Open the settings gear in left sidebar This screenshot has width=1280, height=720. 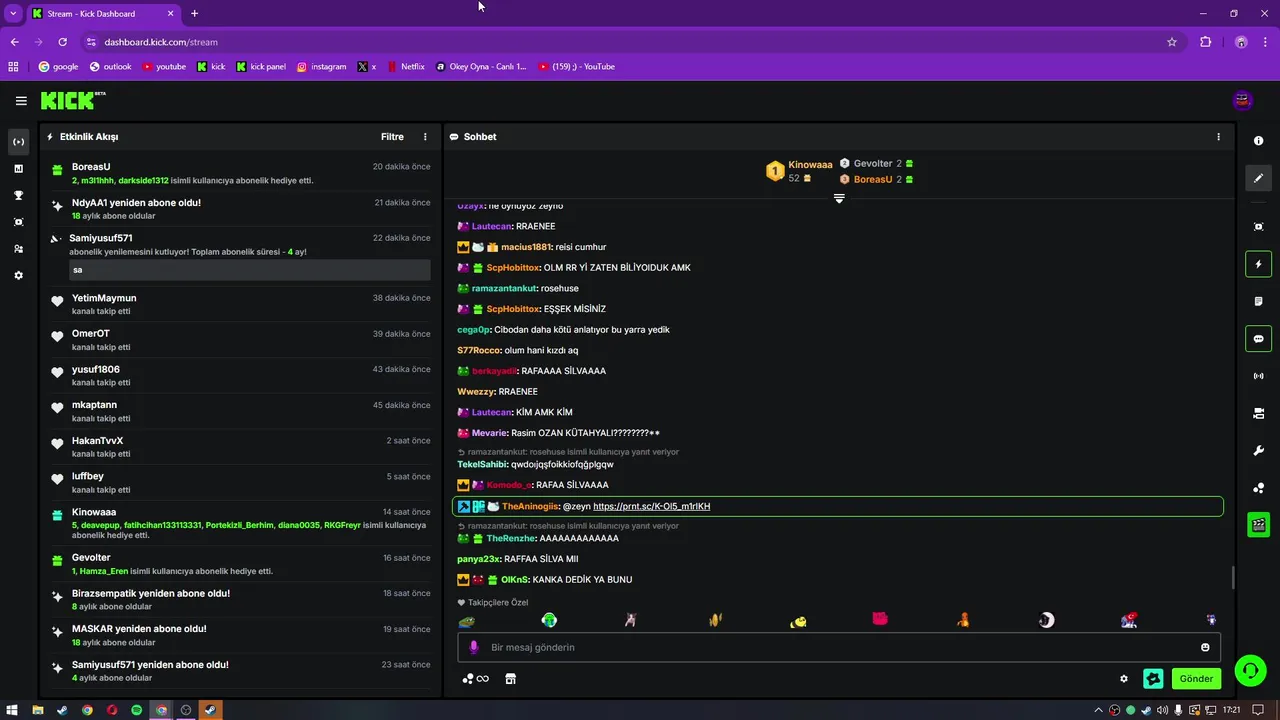18,275
